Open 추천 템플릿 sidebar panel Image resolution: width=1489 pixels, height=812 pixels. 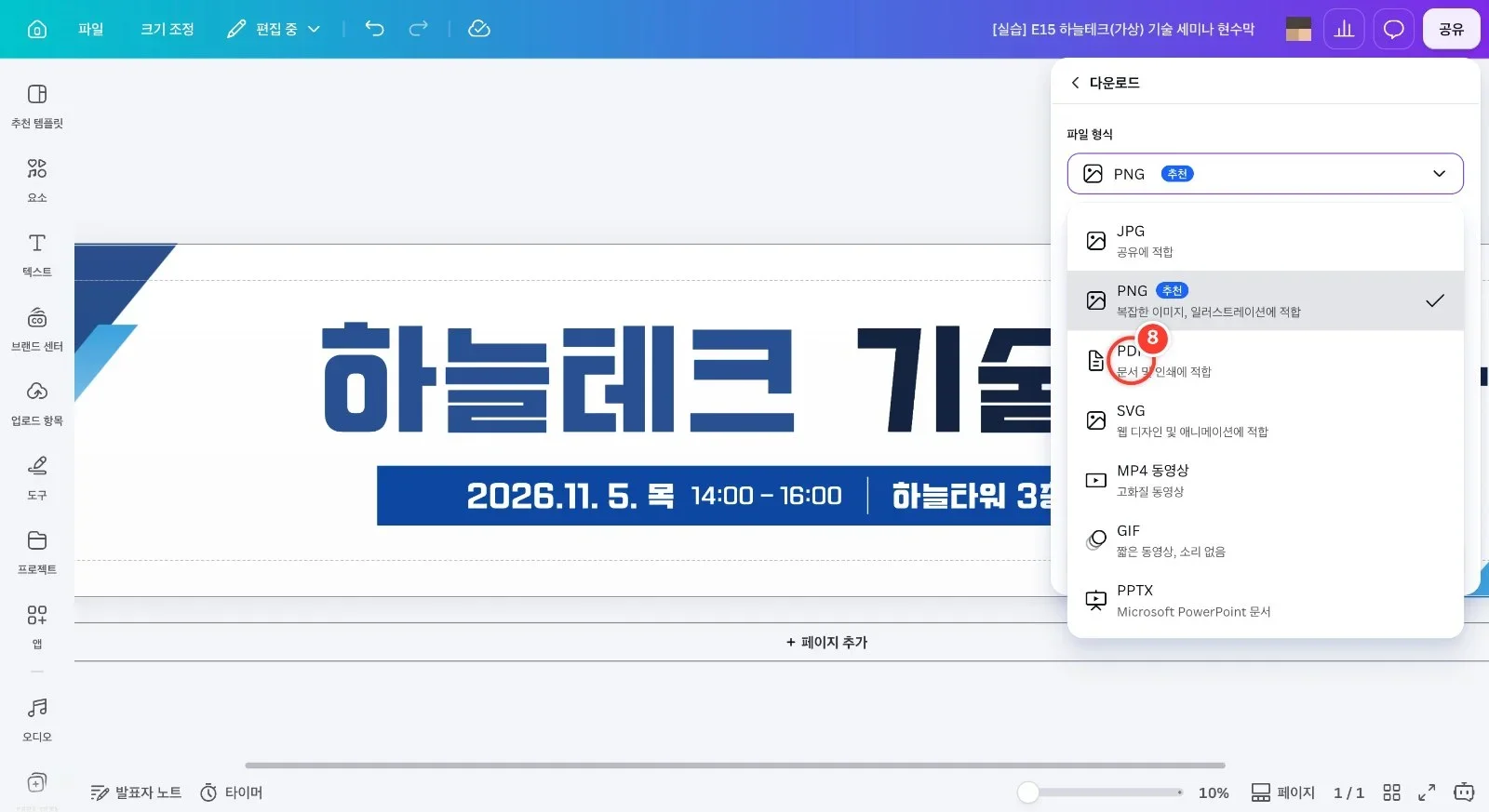pos(37,106)
